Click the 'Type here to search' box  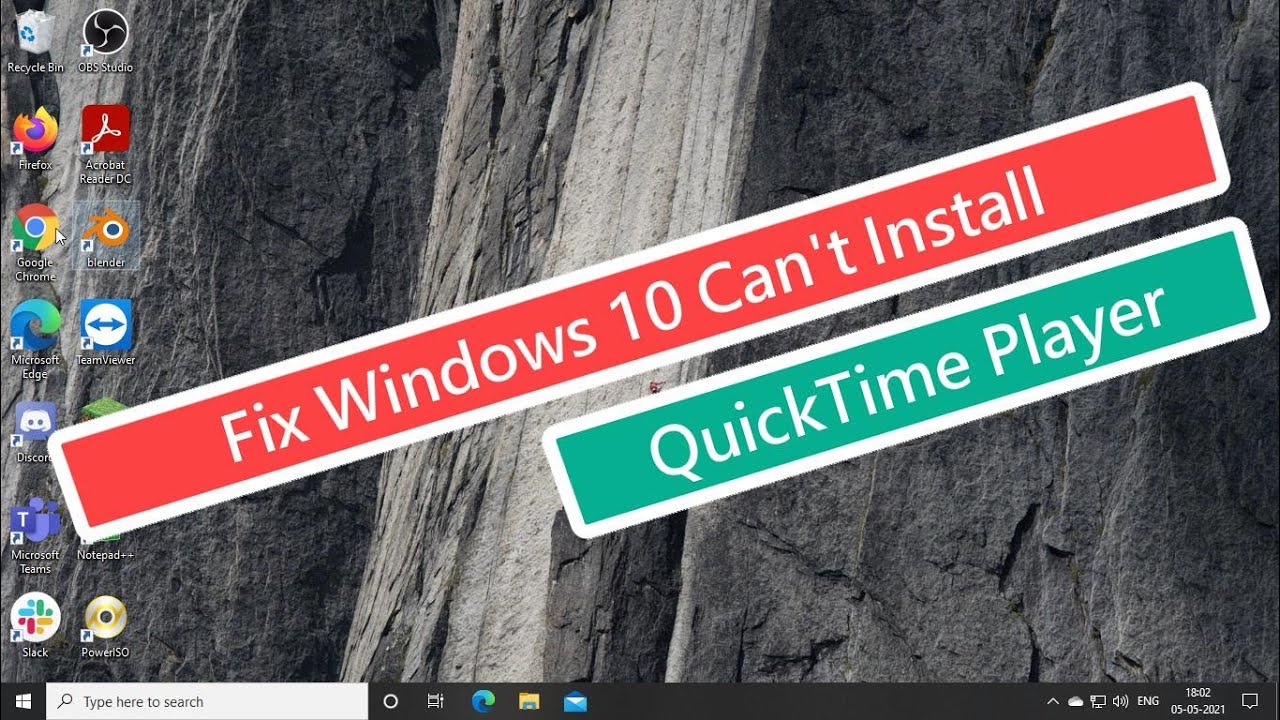click(x=207, y=701)
